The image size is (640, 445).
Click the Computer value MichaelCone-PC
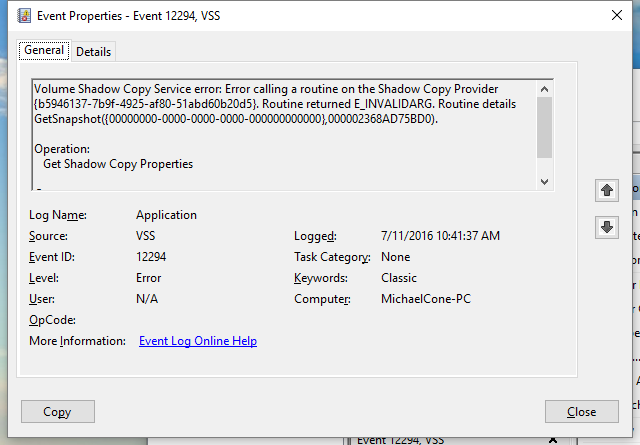(427, 299)
